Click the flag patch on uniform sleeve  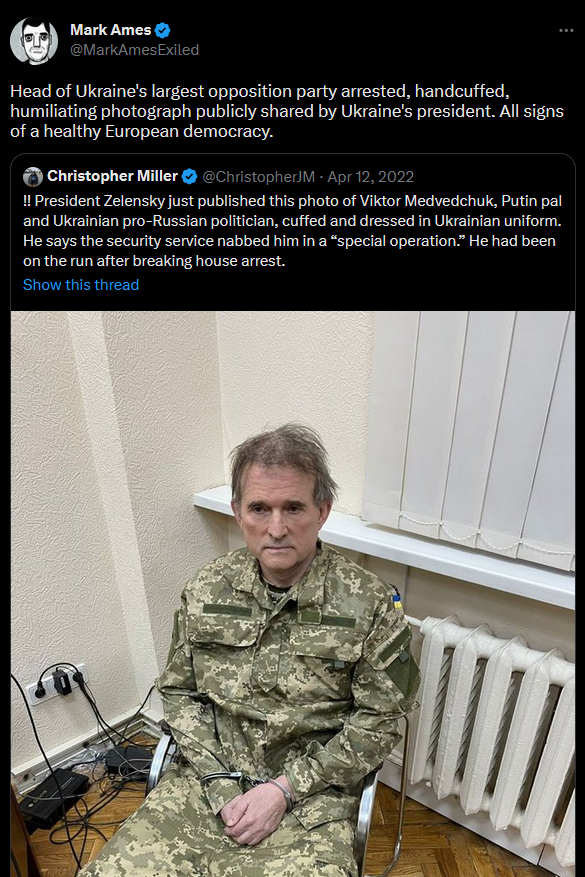397,601
